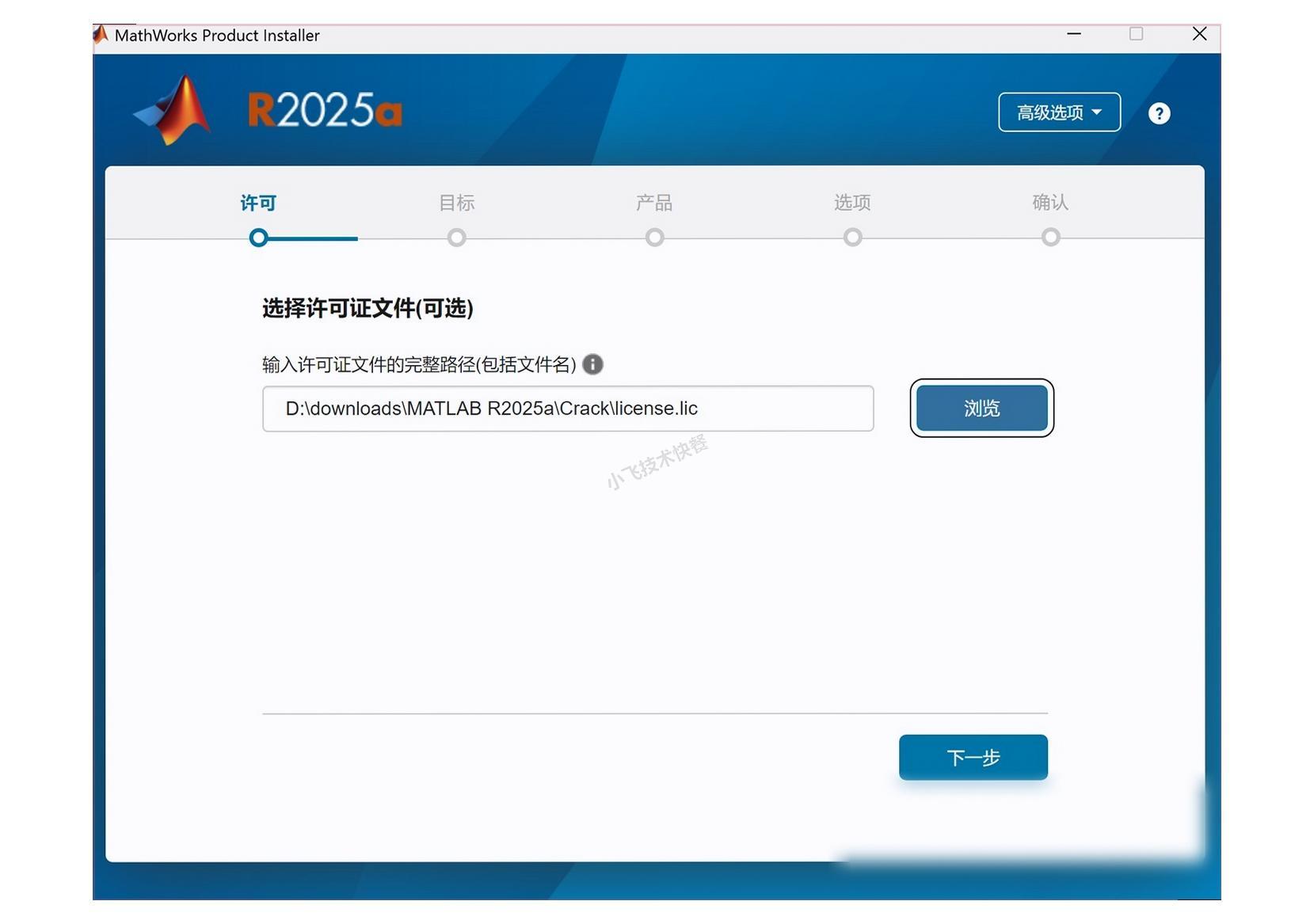Image resolution: width=1314 pixels, height=924 pixels.
Task: Minimize the installer window
Action: (x=1074, y=34)
